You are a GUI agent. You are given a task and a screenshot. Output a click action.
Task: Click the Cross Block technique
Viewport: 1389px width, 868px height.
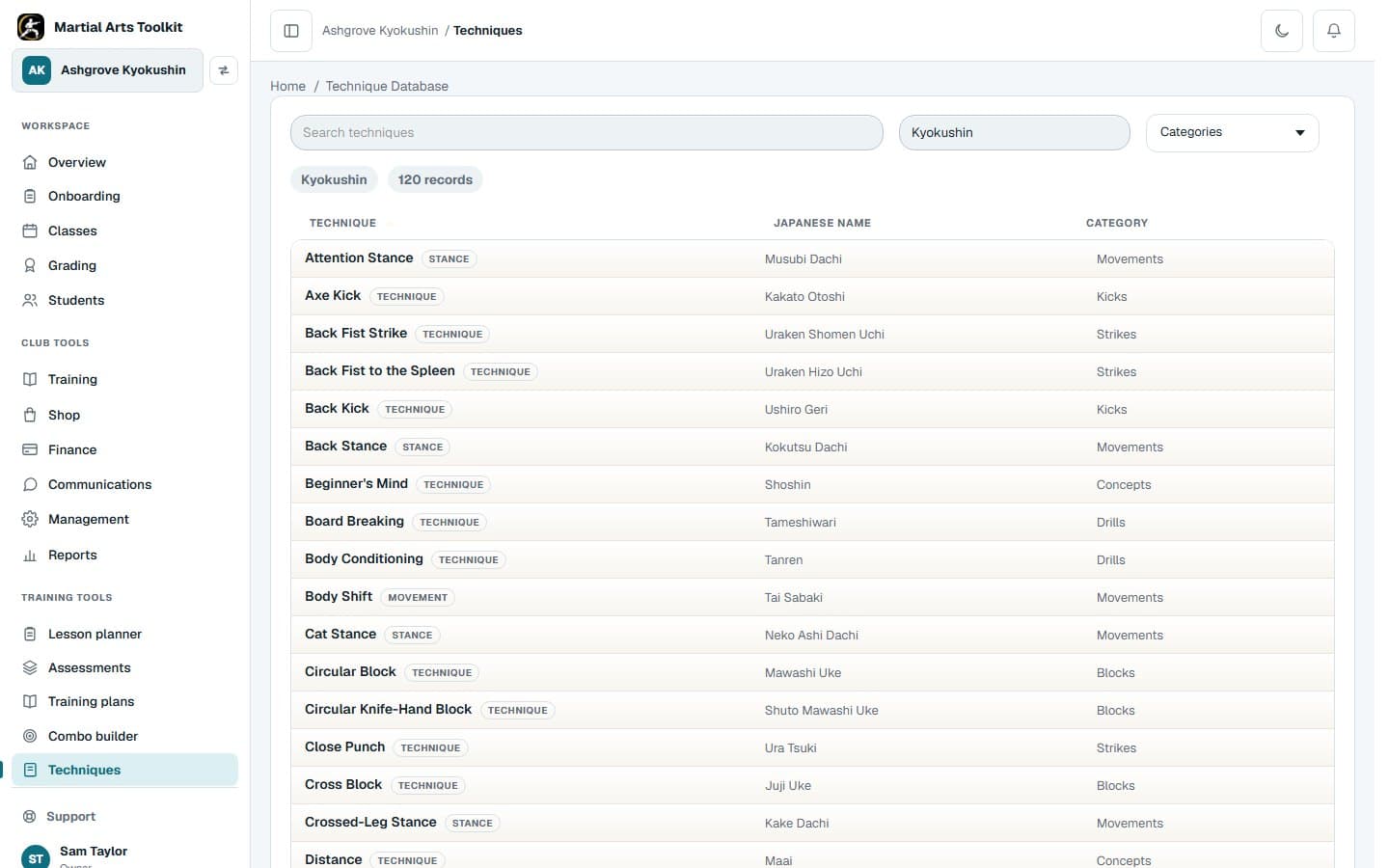tap(343, 784)
